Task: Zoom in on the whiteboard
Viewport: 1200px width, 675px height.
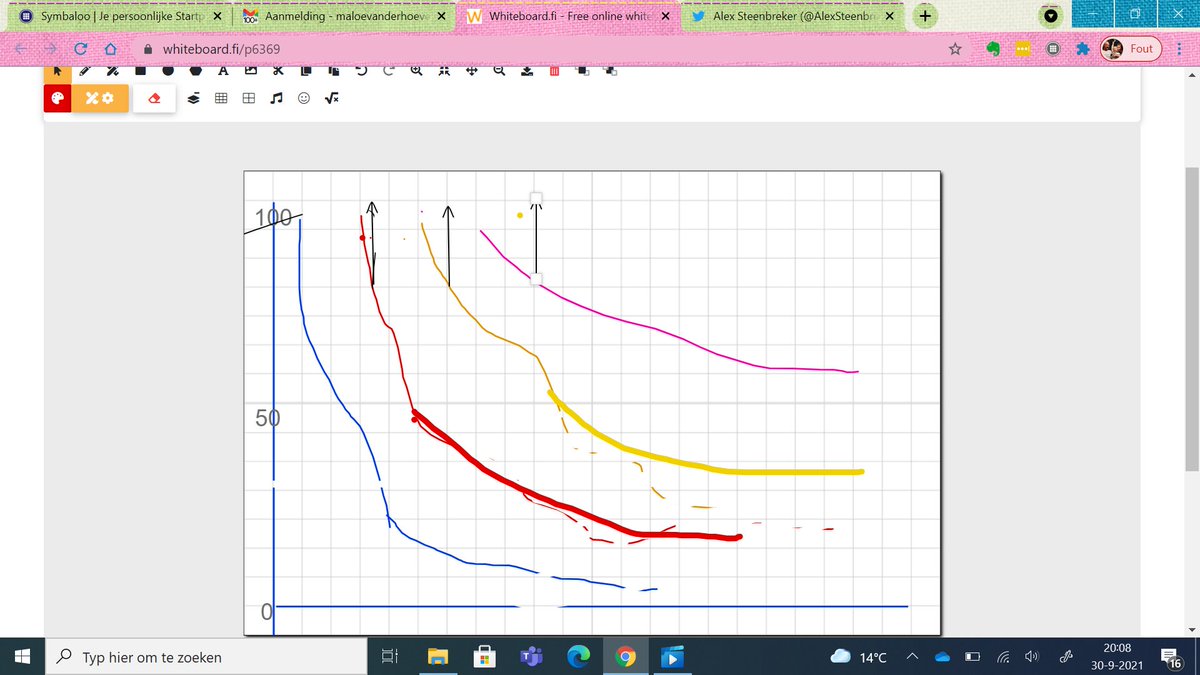Action: [416, 71]
